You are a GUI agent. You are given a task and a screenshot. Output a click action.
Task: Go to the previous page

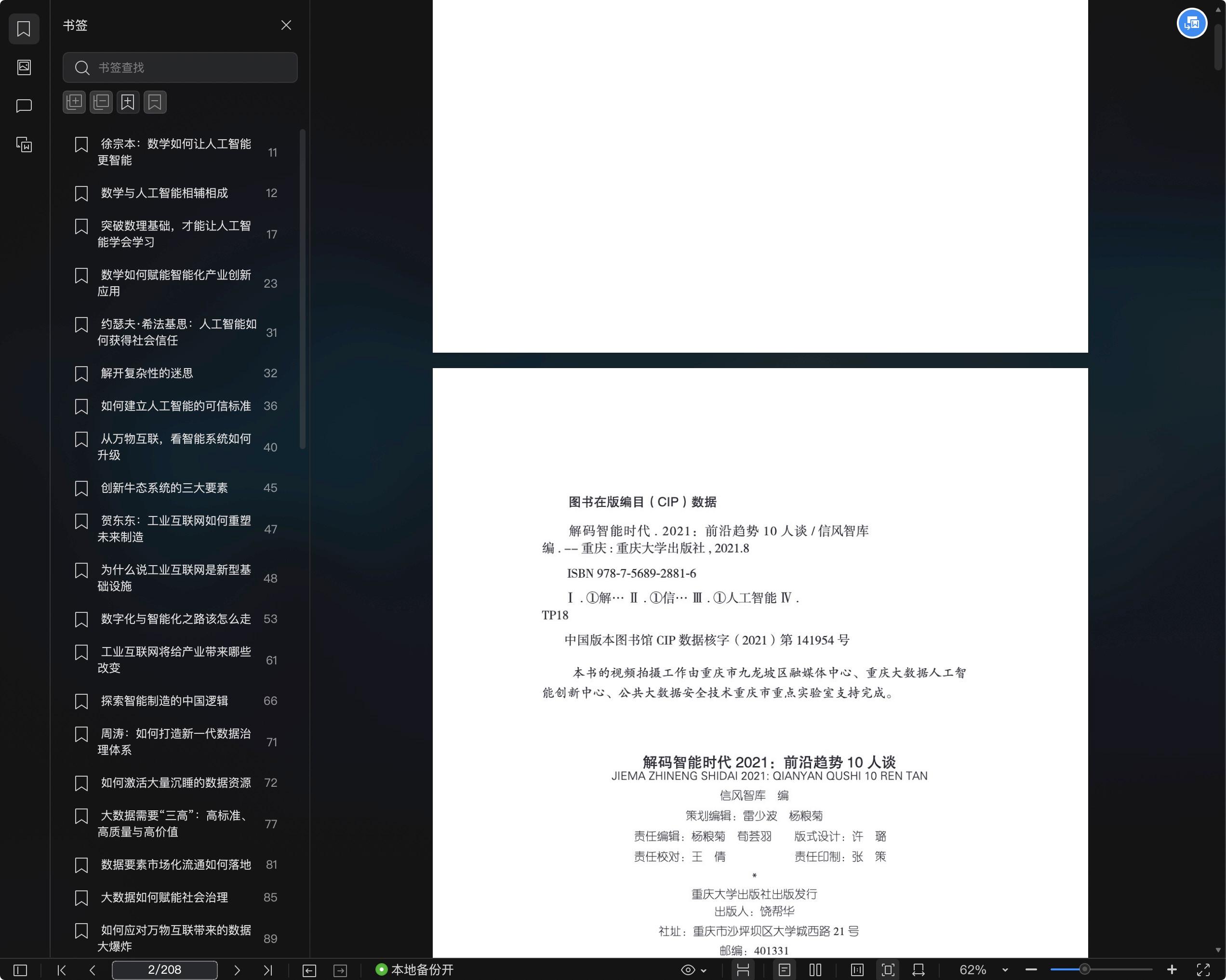tap(92, 970)
